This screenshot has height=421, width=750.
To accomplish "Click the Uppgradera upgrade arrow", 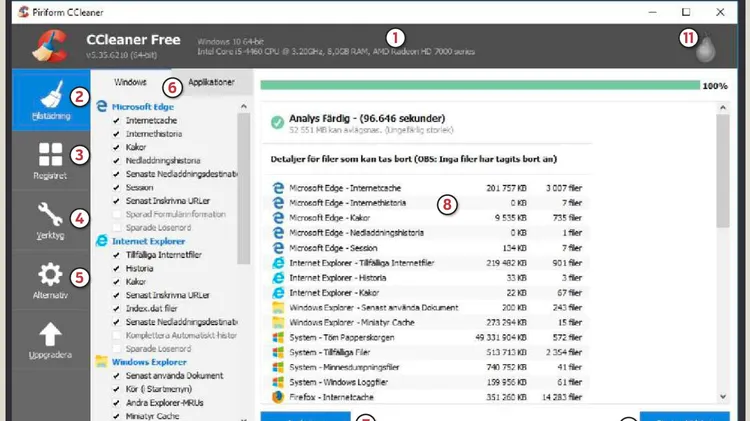I will click(x=50, y=334).
